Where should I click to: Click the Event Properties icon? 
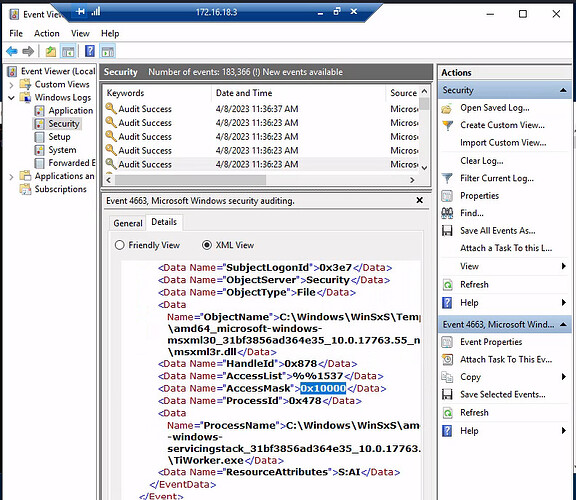coord(447,342)
